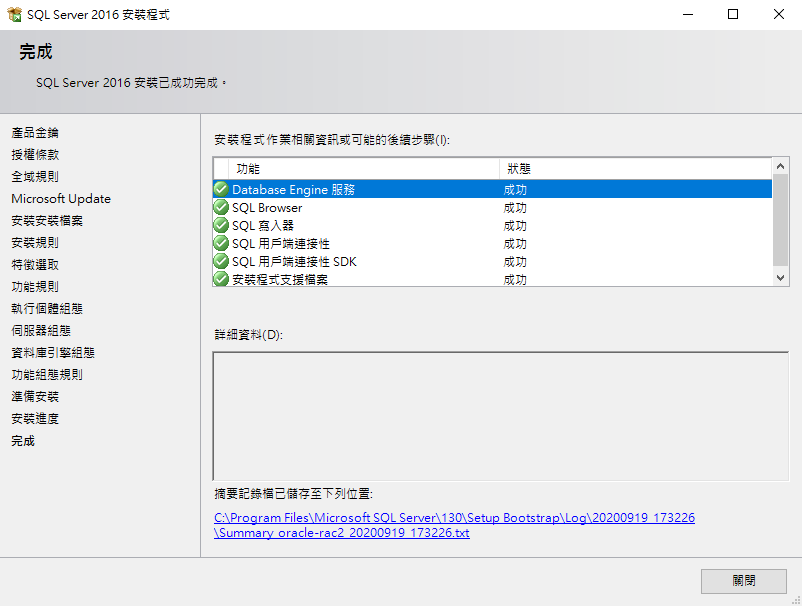This screenshot has width=802, height=606.
Task: Click inside the 詳細資料 text box
Action: 501,416
